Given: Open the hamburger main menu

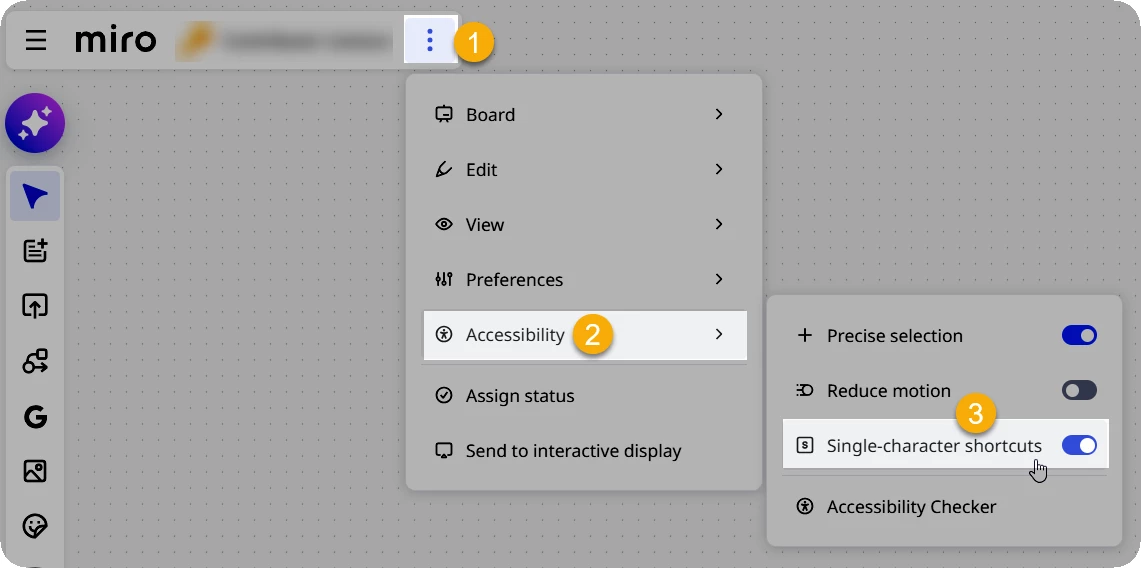Looking at the screenshot, I should (x=36, y=40).
